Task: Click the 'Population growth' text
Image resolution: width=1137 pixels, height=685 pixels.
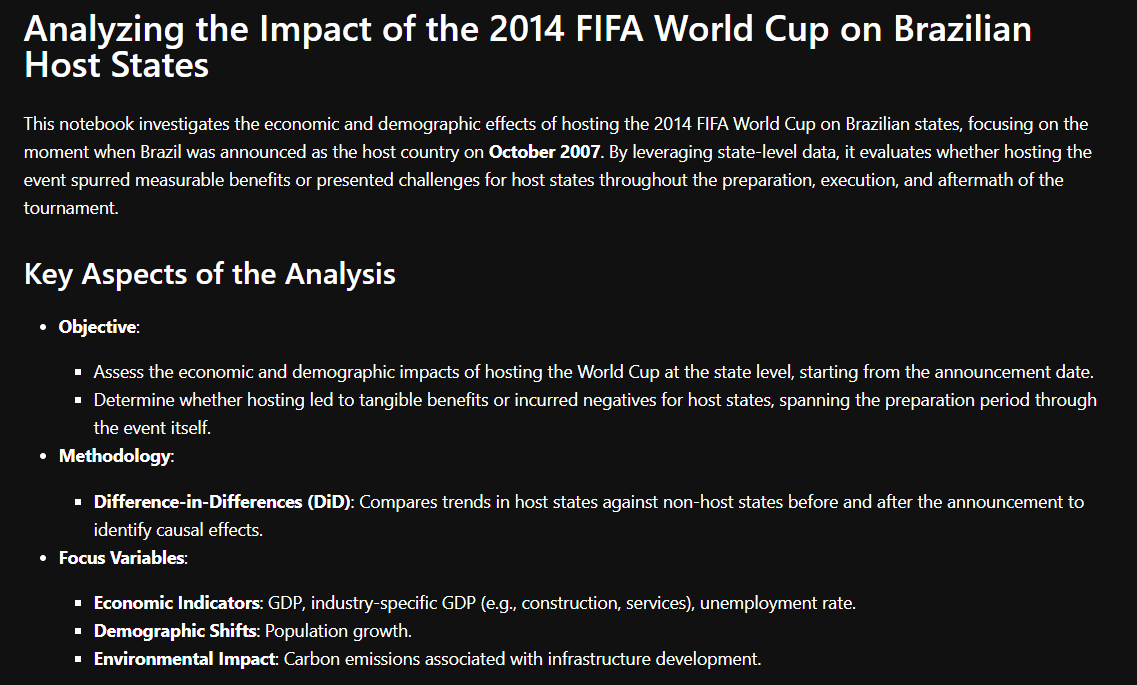Action: (x=337, y=631)
